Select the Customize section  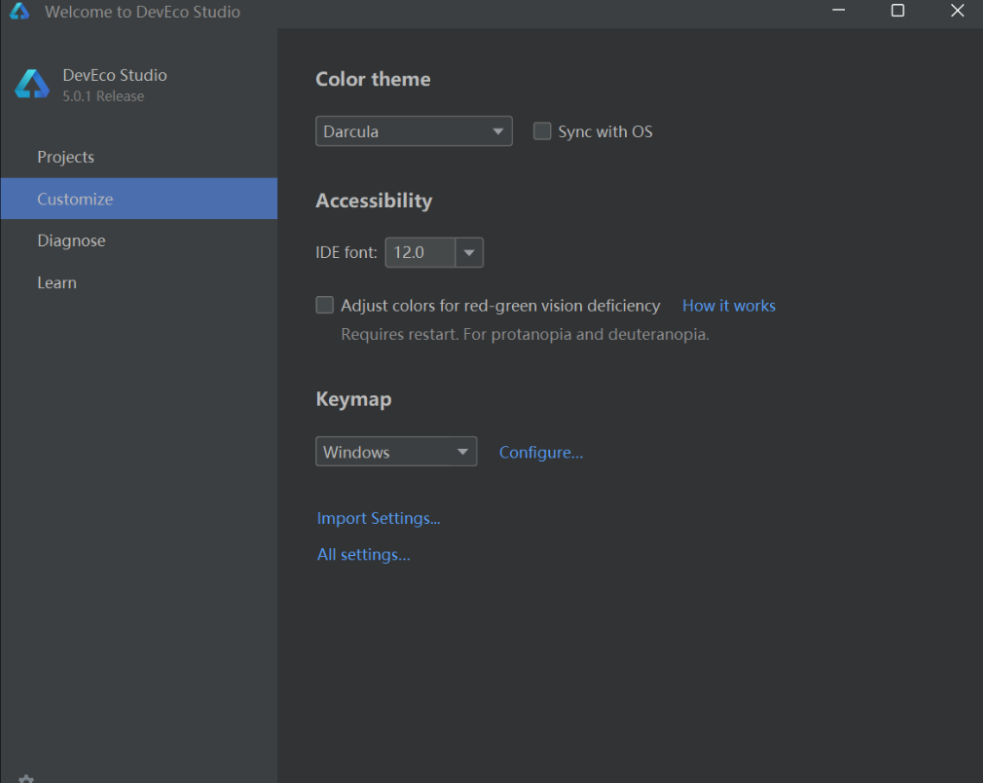coord(139,199)
